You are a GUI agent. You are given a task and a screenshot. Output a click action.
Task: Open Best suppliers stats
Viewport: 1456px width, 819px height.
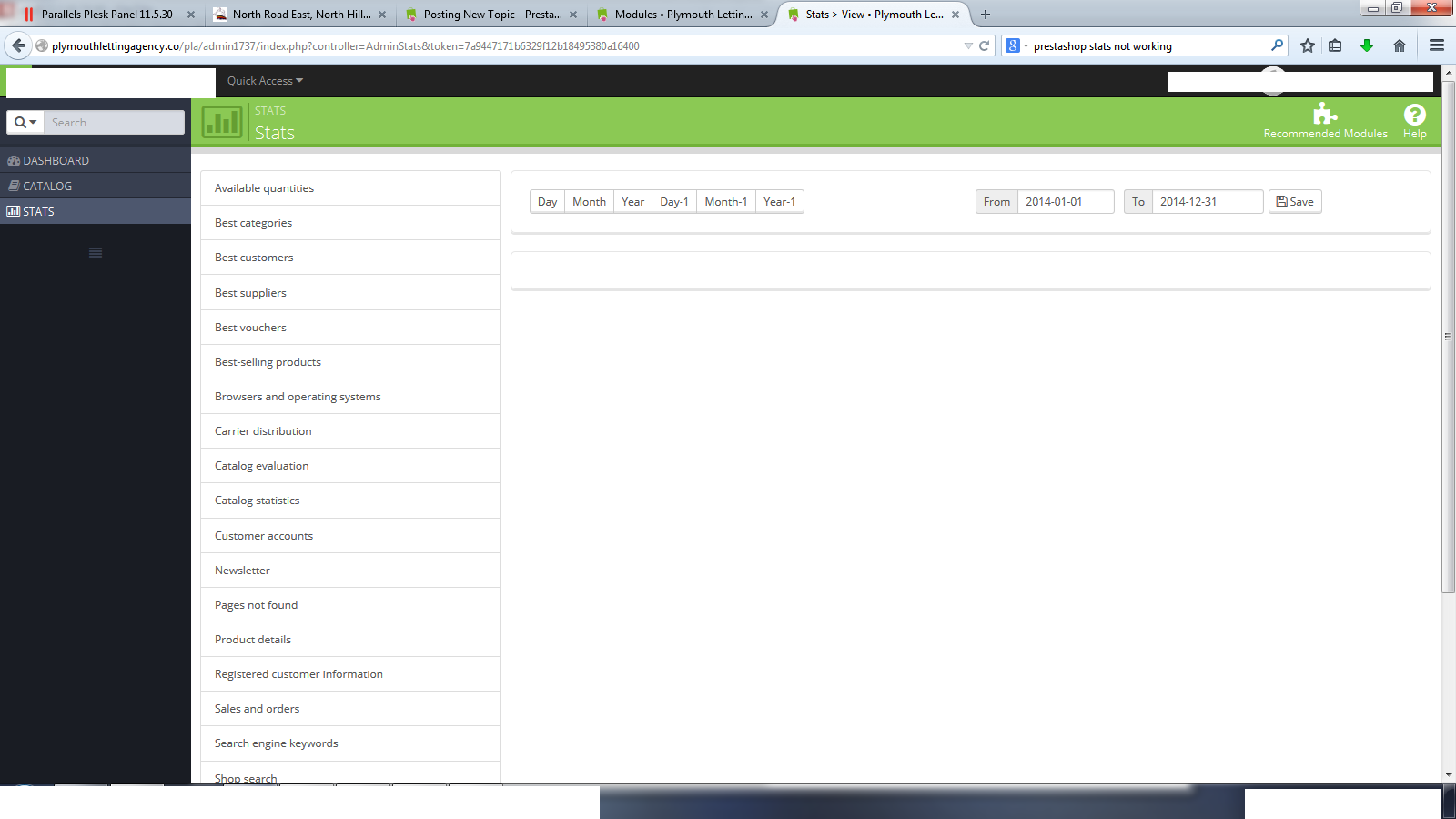click(x=350, y=293)
